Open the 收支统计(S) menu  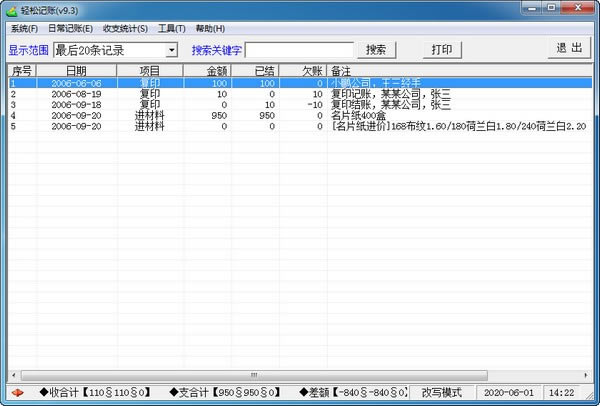125,29
